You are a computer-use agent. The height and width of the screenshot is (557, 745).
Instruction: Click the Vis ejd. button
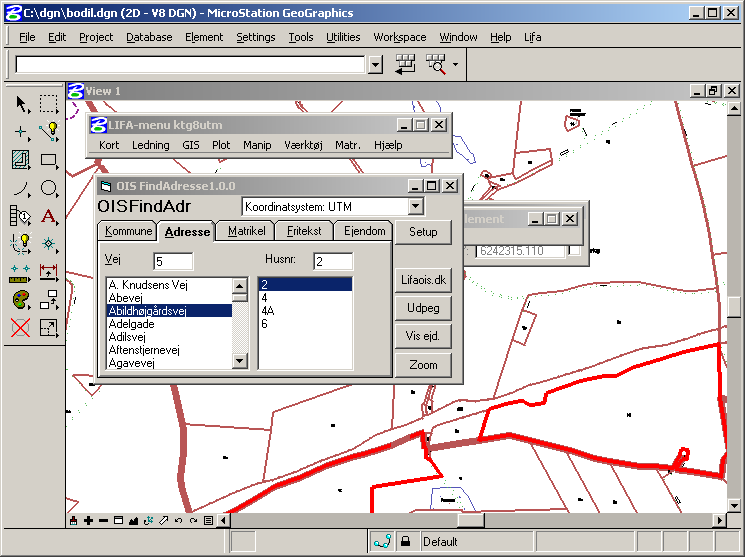pyautogui.click(x=423, y=336)
